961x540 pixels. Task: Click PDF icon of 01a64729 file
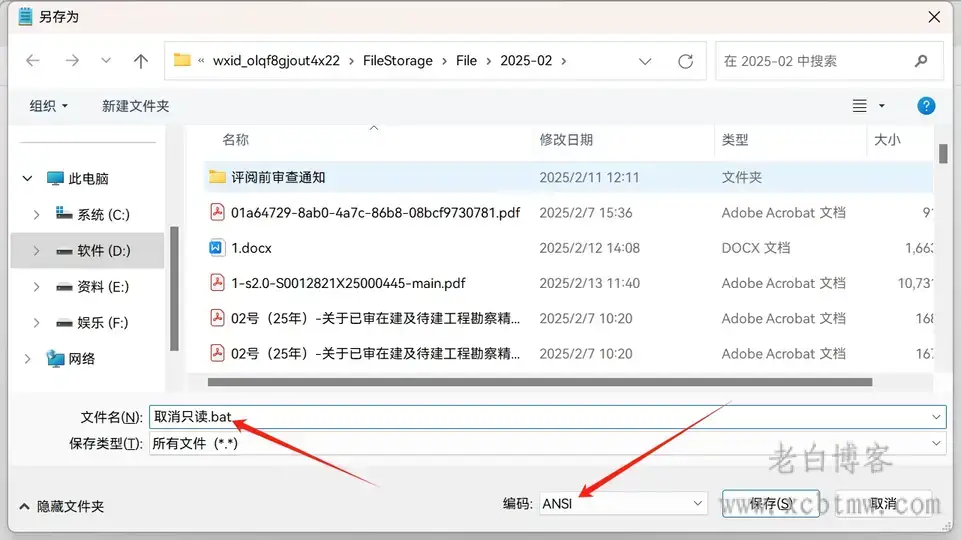click(217, 212)
